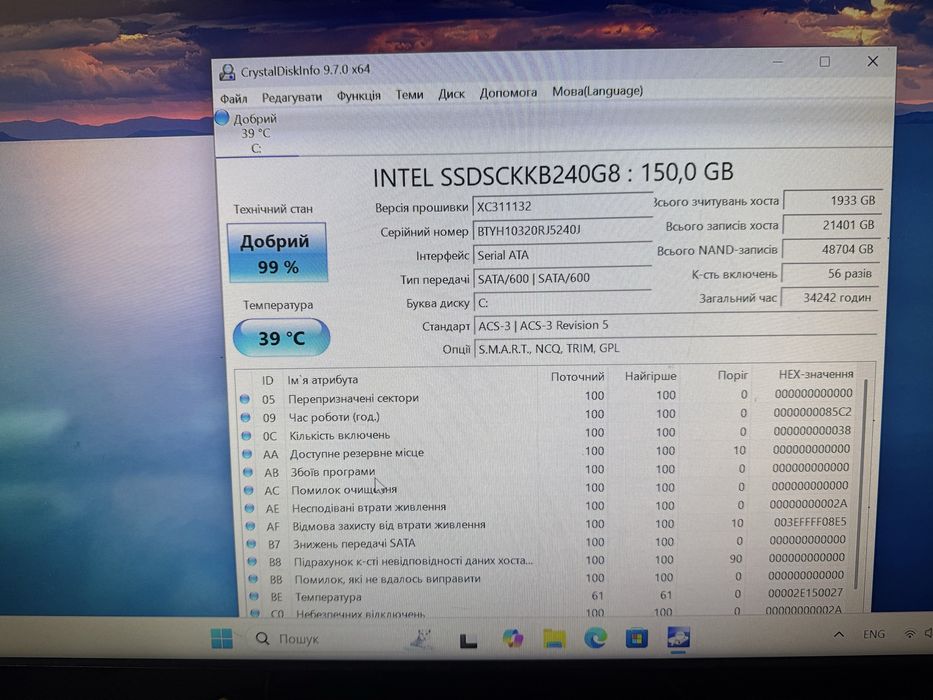
Task: Click the HEX-значення column header
Action: pos(816,374)
